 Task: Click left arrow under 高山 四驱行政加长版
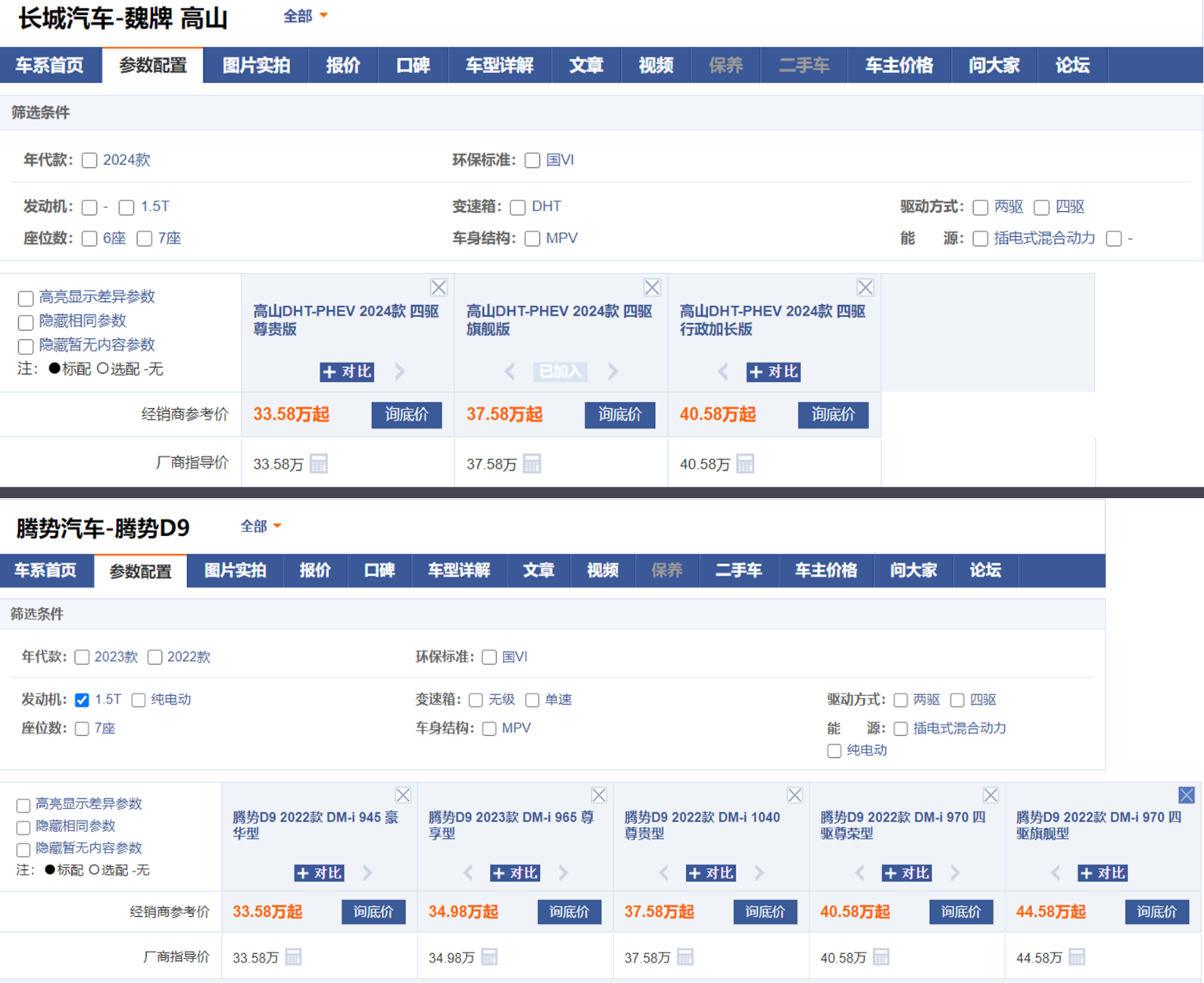pyautogui.click(x=723, y=372)
